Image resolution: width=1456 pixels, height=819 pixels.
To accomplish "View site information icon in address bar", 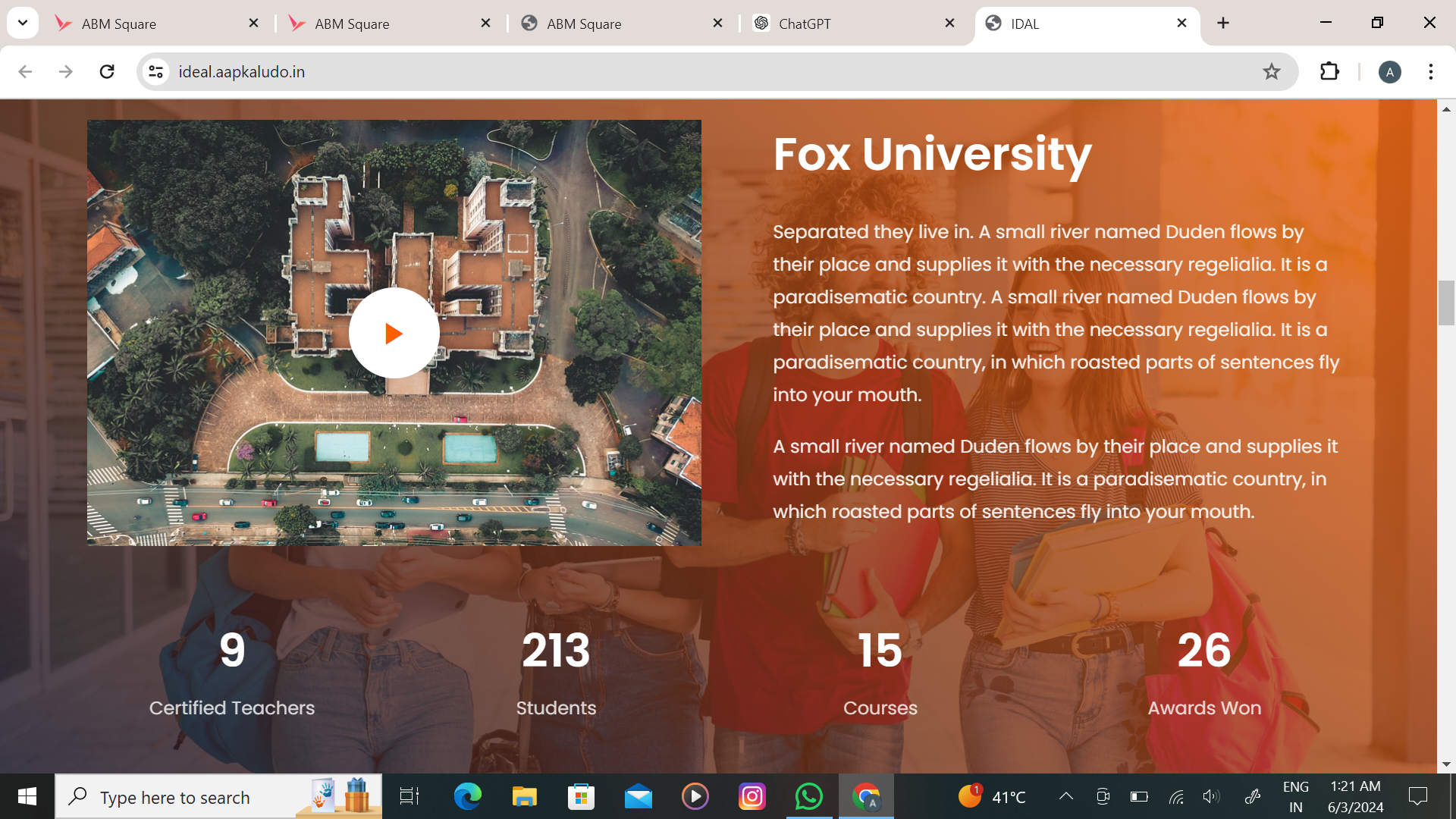I will click(156, 71).
